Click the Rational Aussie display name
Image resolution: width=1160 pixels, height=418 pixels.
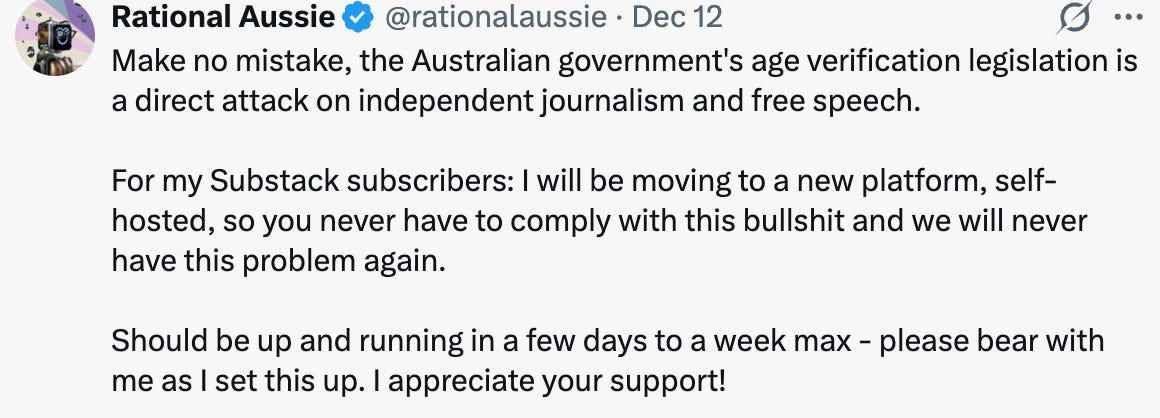(x=223, y=18)
